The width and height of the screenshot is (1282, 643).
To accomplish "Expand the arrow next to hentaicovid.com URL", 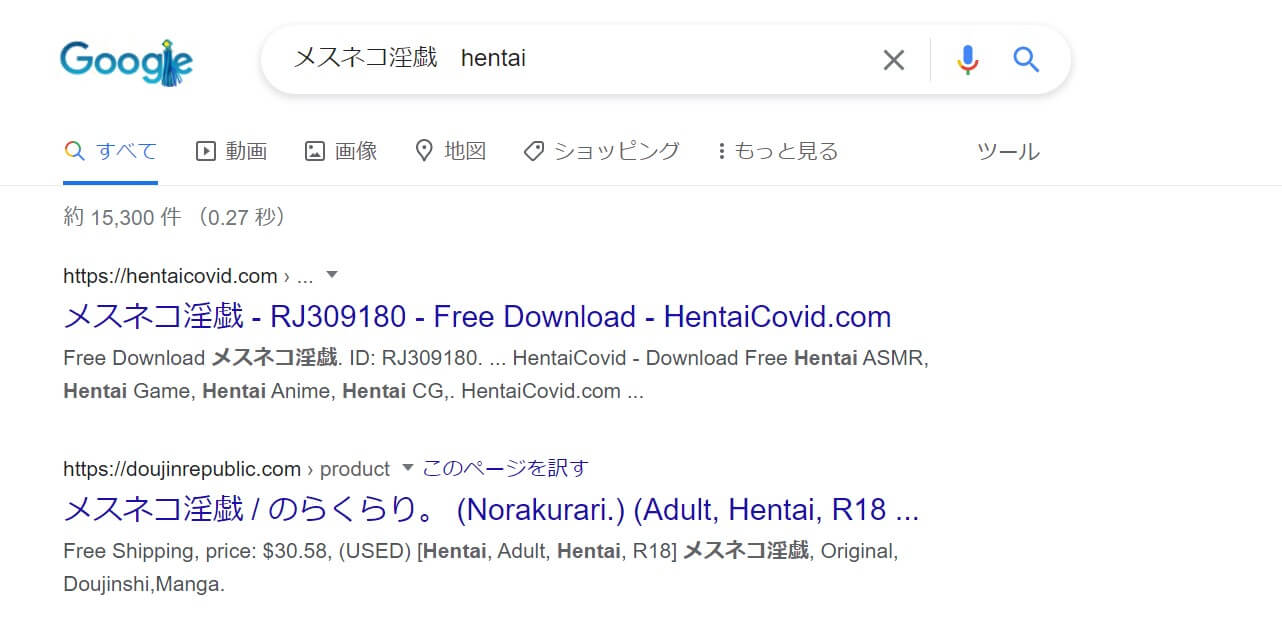I will click(333, 275).
